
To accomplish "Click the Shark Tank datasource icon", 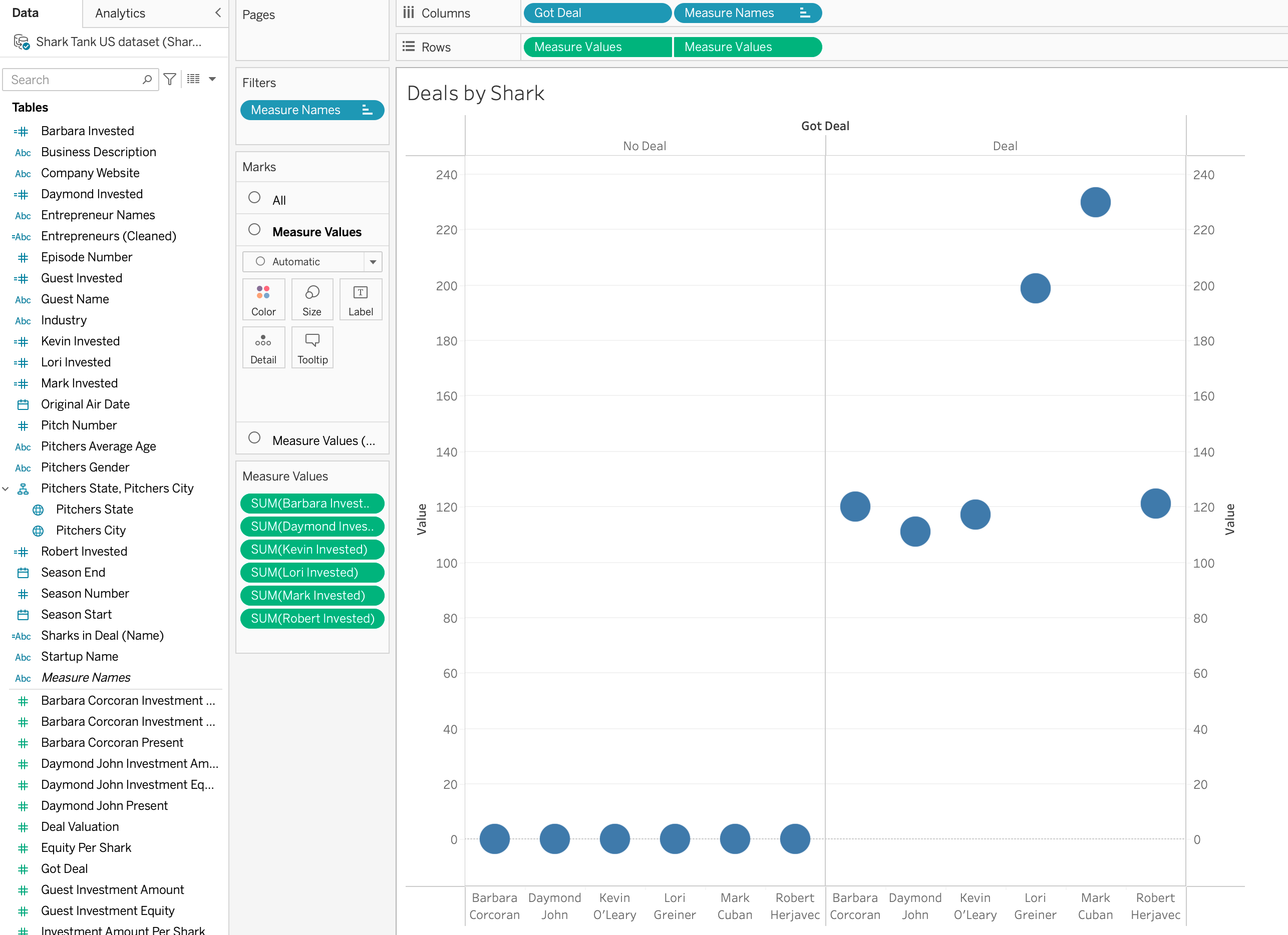I will (x=22, y=42).
